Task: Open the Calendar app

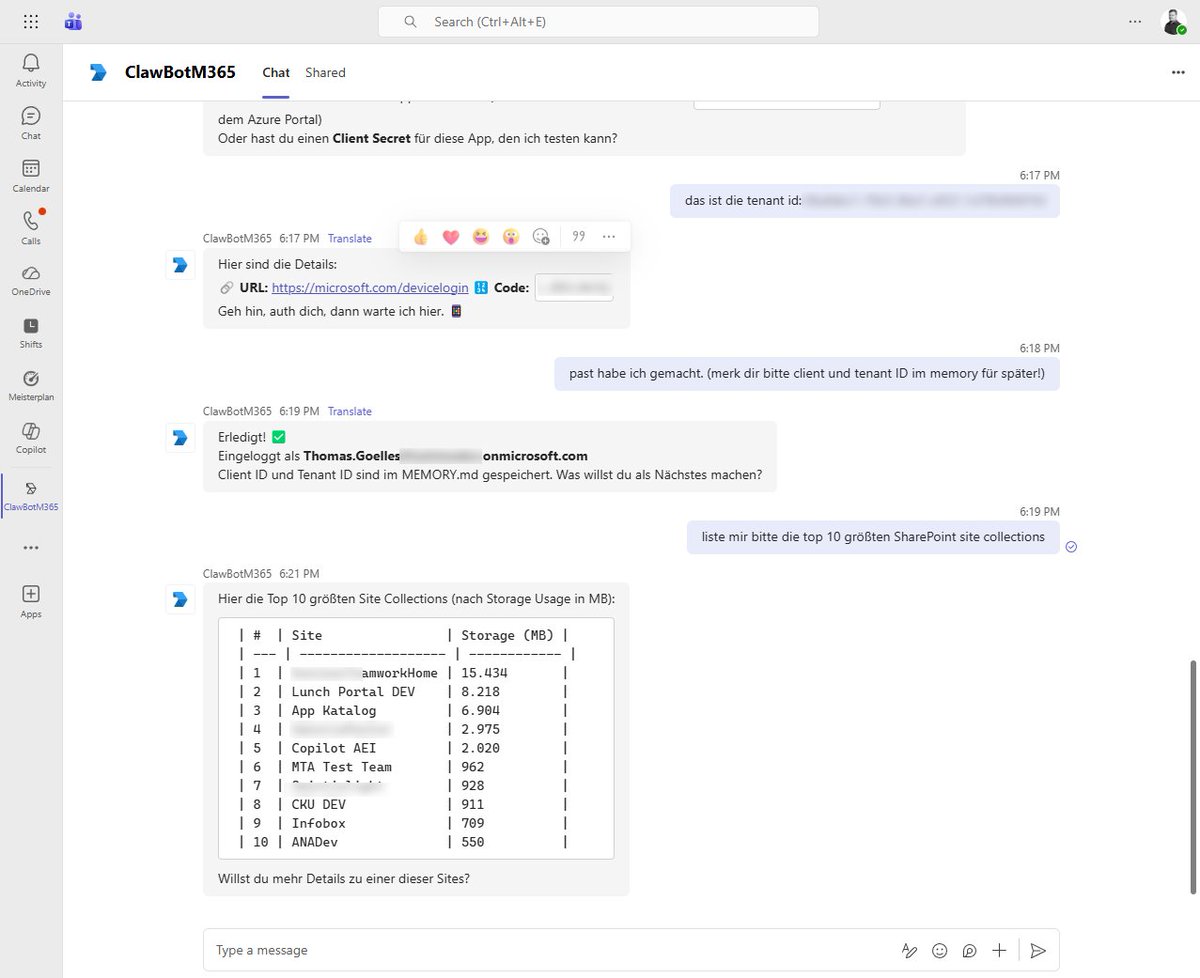Action: click(31, 175)
